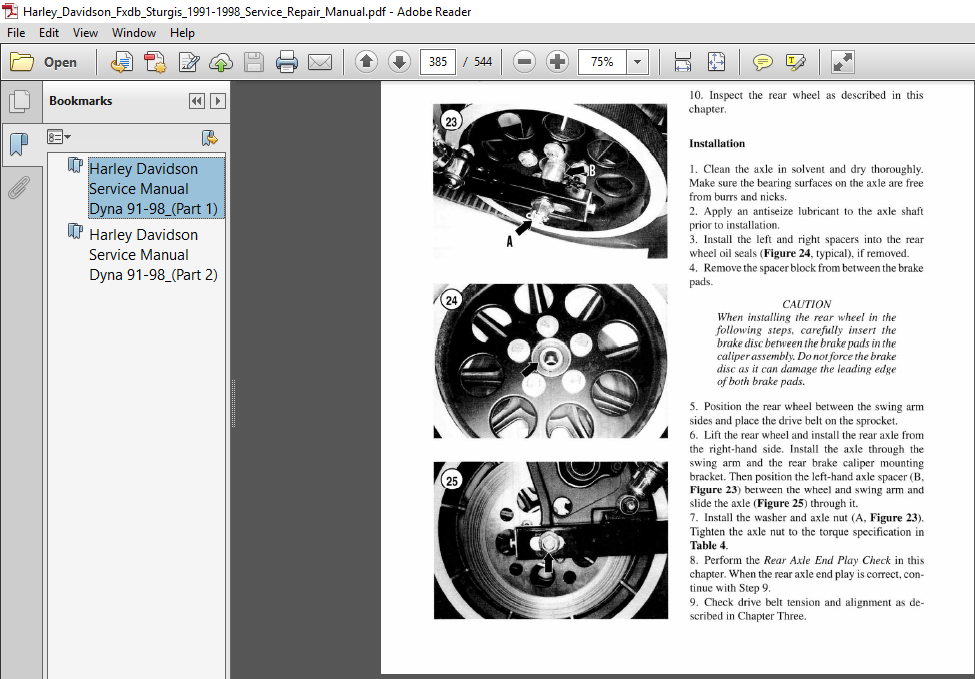Convert file to PDF online icon
This screenshot has height=679, width=975.
[x=122, y=62]
